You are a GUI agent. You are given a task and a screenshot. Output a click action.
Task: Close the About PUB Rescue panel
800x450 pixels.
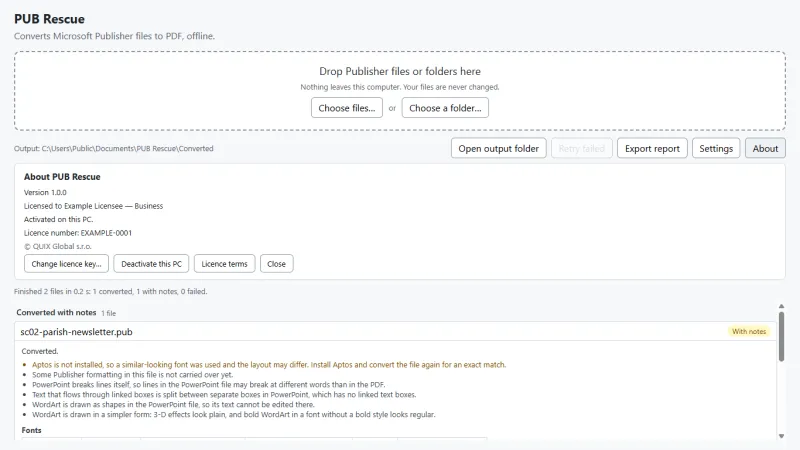[x=276, y=264]
